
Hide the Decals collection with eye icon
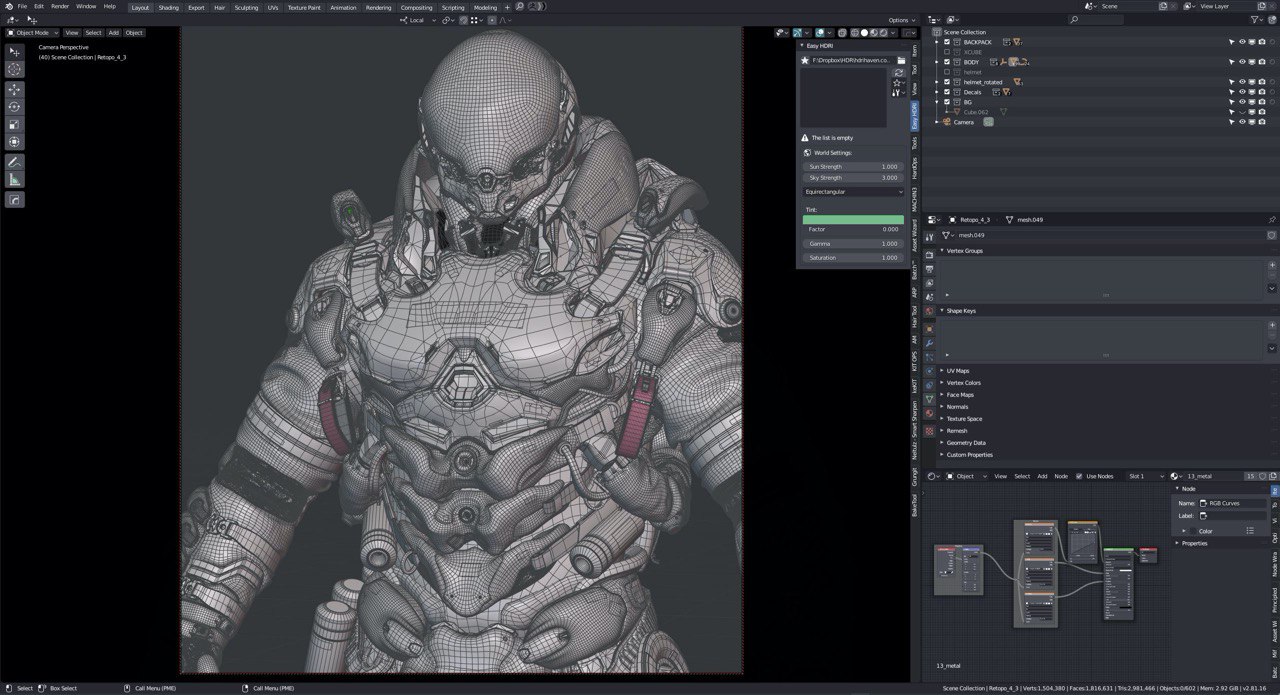click(x=1242, y=92)
